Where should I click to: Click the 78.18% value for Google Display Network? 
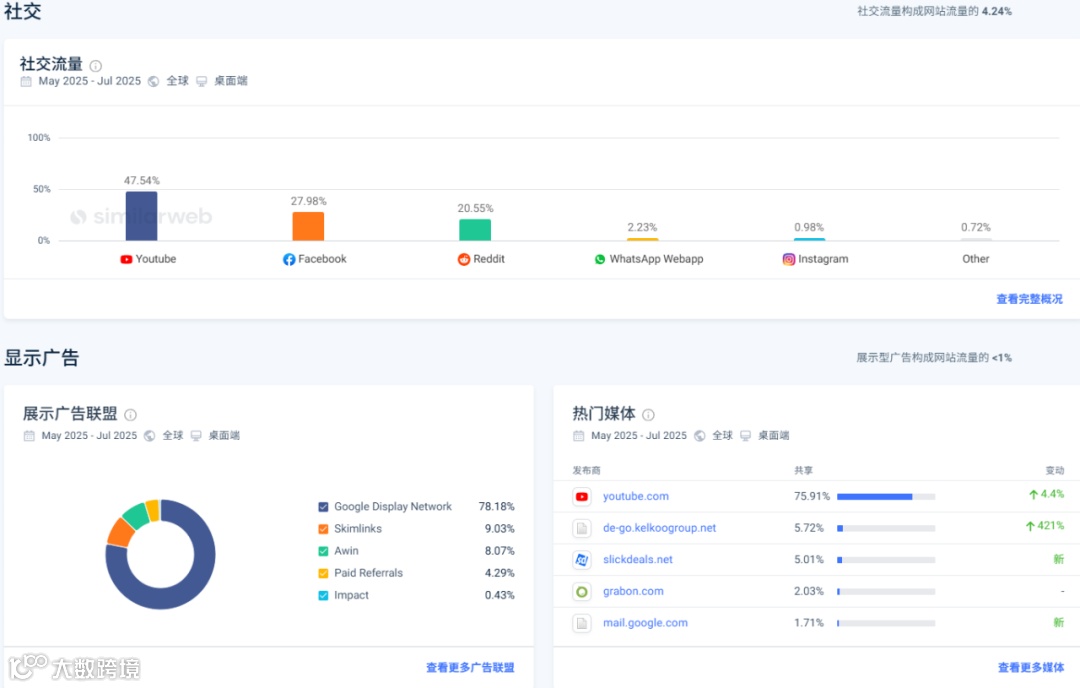click(496, 507)
